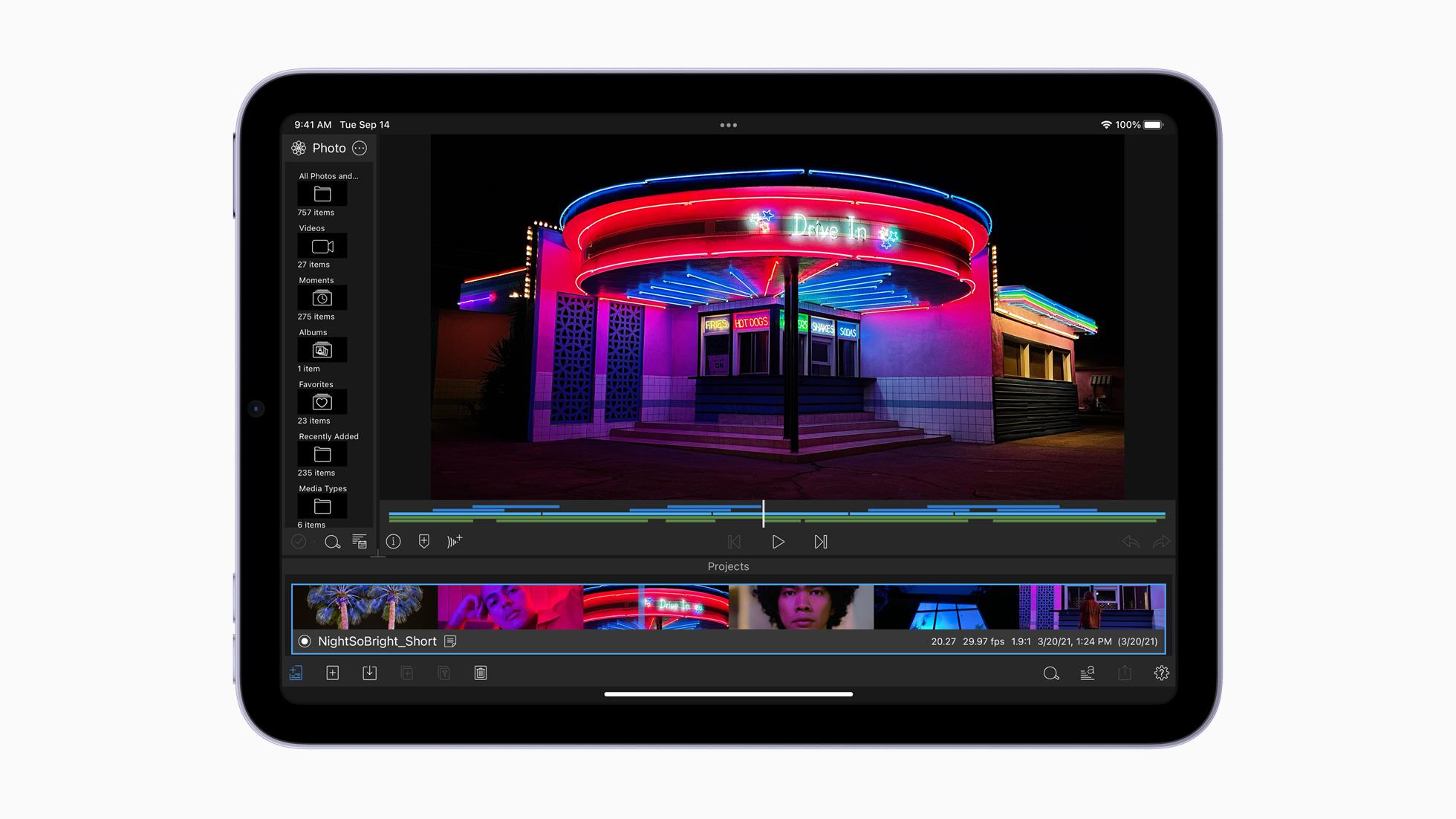Expand the Videos category in sidebar
This screenshot has height=819, width=1456.
click(322, 246)
